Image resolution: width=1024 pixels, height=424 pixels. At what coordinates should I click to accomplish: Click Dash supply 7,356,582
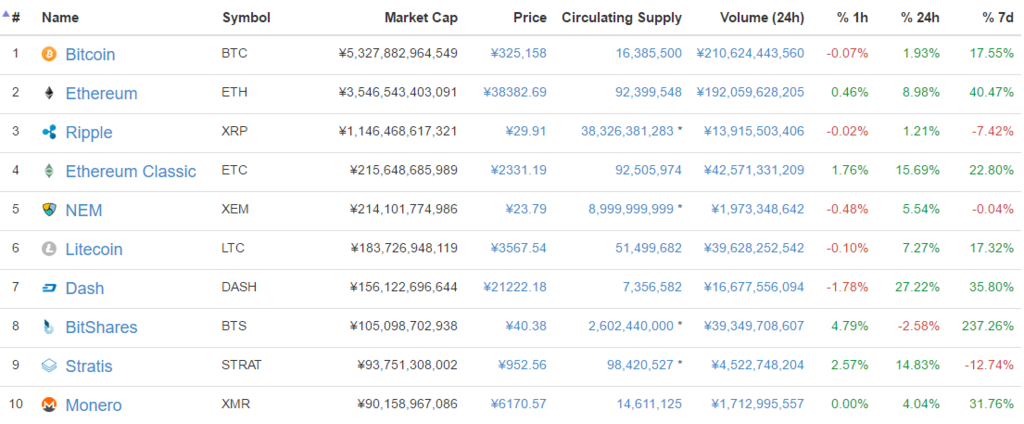[652, 287]
